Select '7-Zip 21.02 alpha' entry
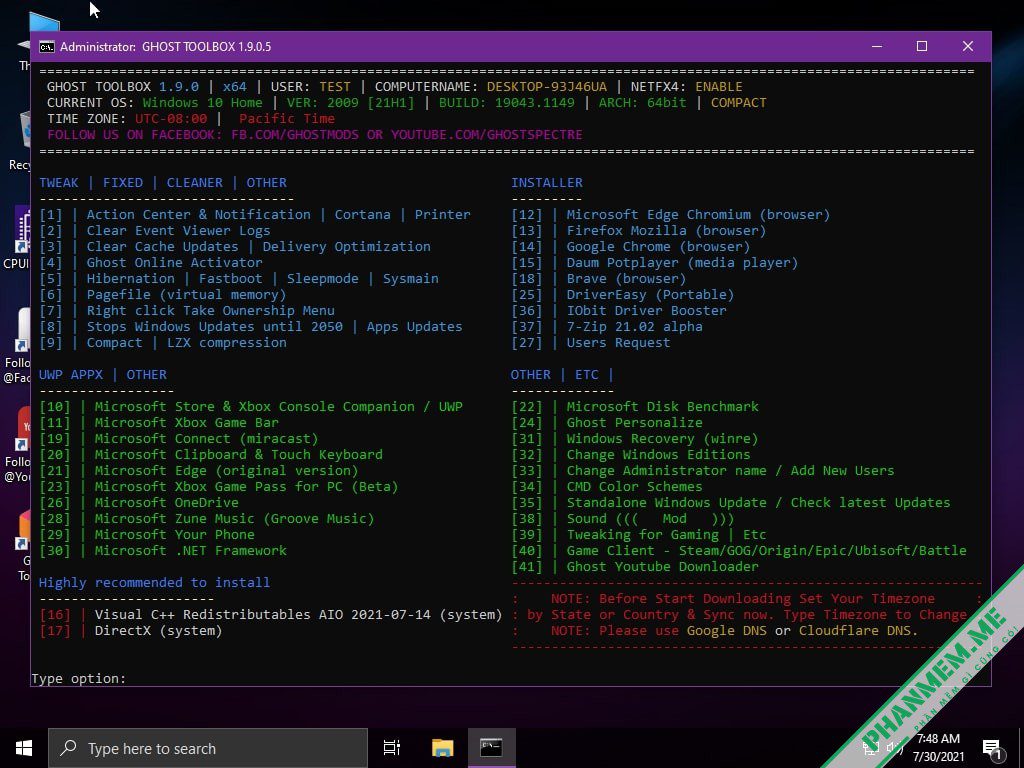1024x768 pixels. 607,327
